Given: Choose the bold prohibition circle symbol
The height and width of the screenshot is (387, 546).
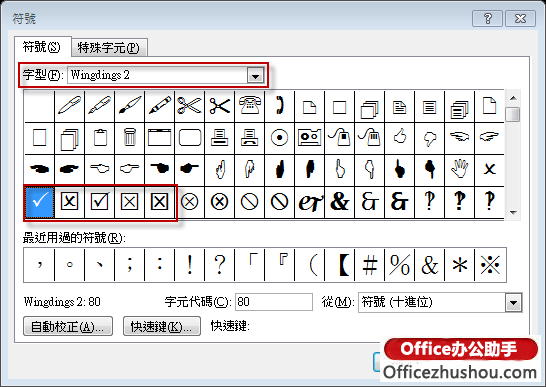Looking at the screenshot, I should point(279,202).
